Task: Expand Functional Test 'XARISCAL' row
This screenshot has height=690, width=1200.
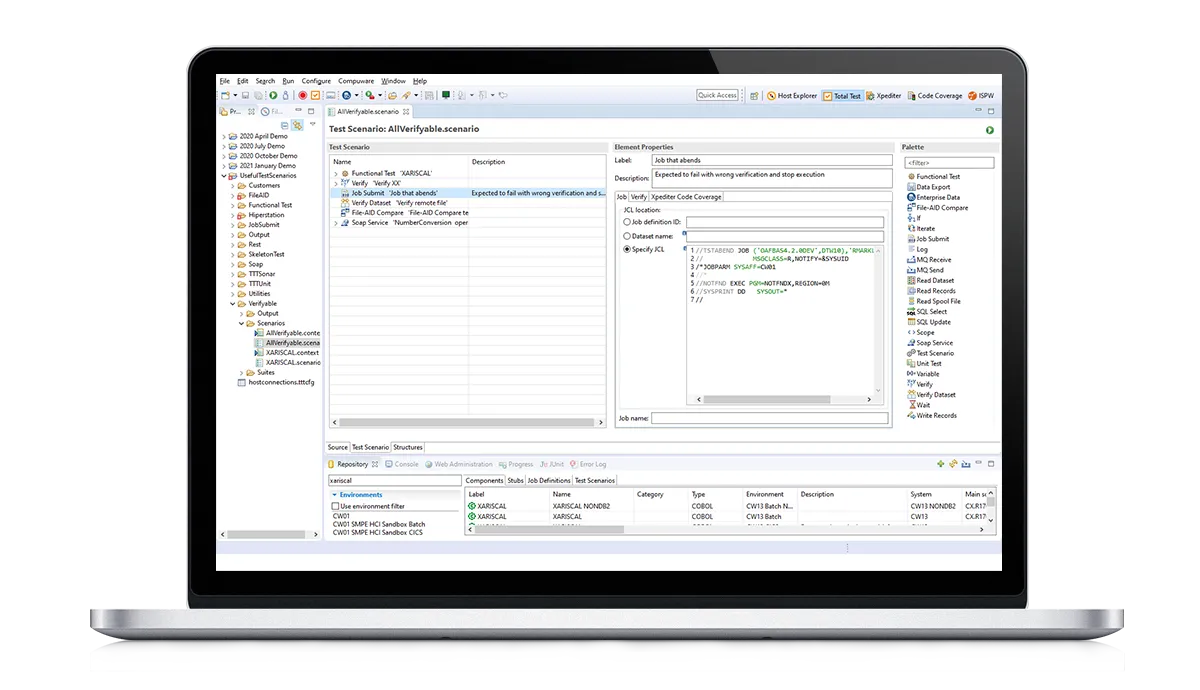Action: pyautogui.click(x=336, y=174)
